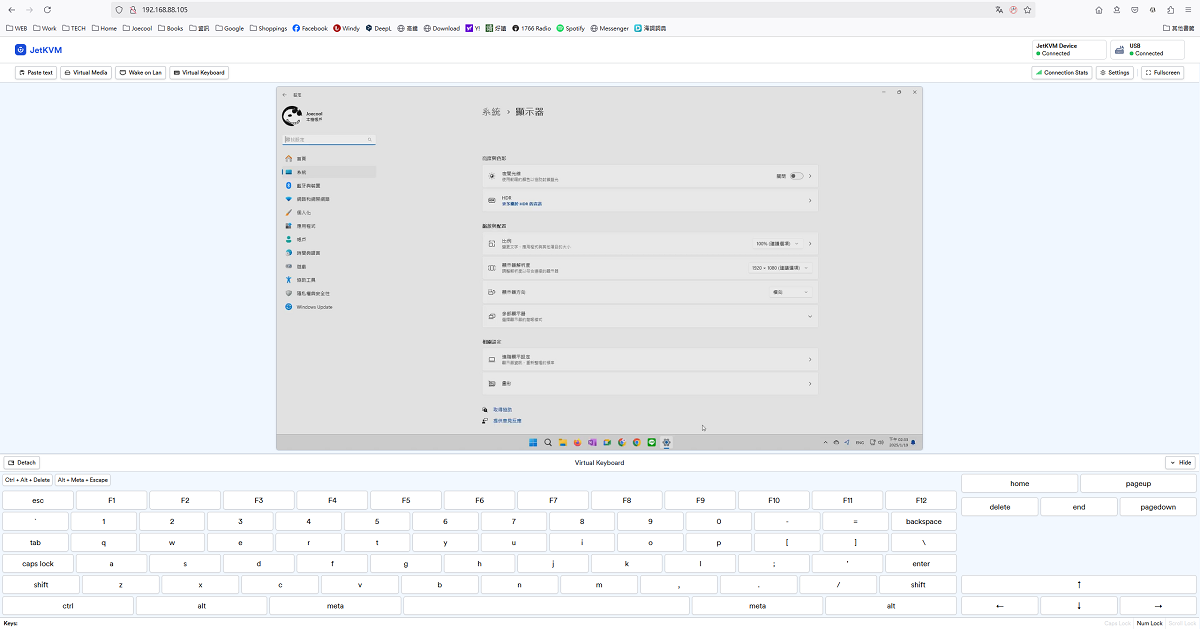Image resolution: width=1200 pixels, height=629 pixels.
Task: Open File Explorer in the remote taskbar
Action: pos(563,442)
